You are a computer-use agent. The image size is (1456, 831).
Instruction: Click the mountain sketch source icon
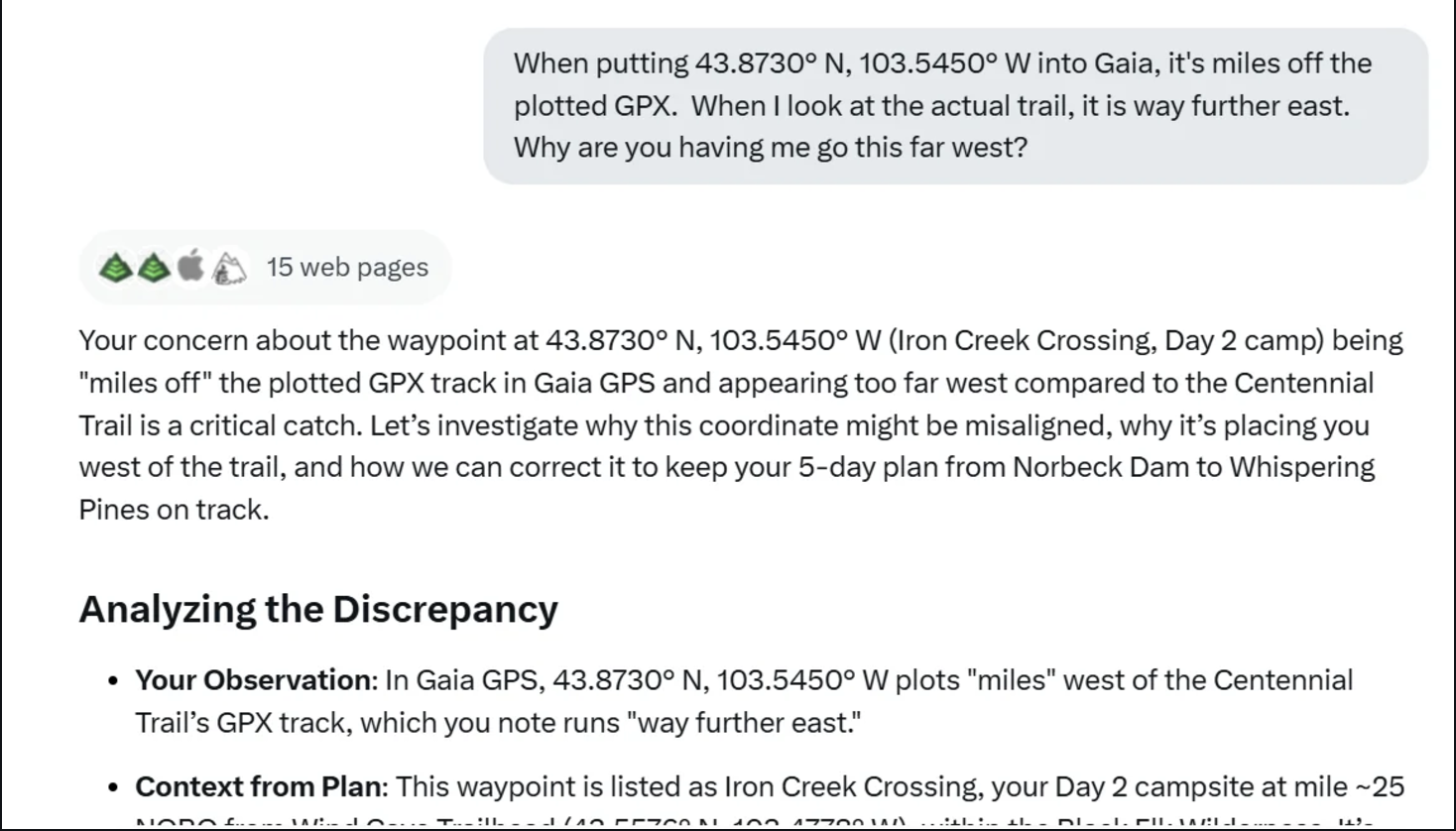[x=229, y=267]
